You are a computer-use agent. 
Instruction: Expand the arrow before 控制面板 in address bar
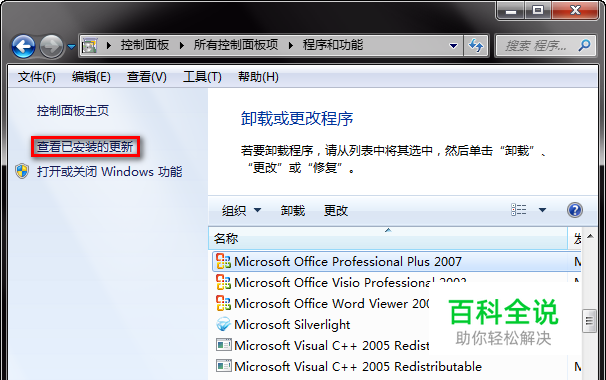coord(109,46)
